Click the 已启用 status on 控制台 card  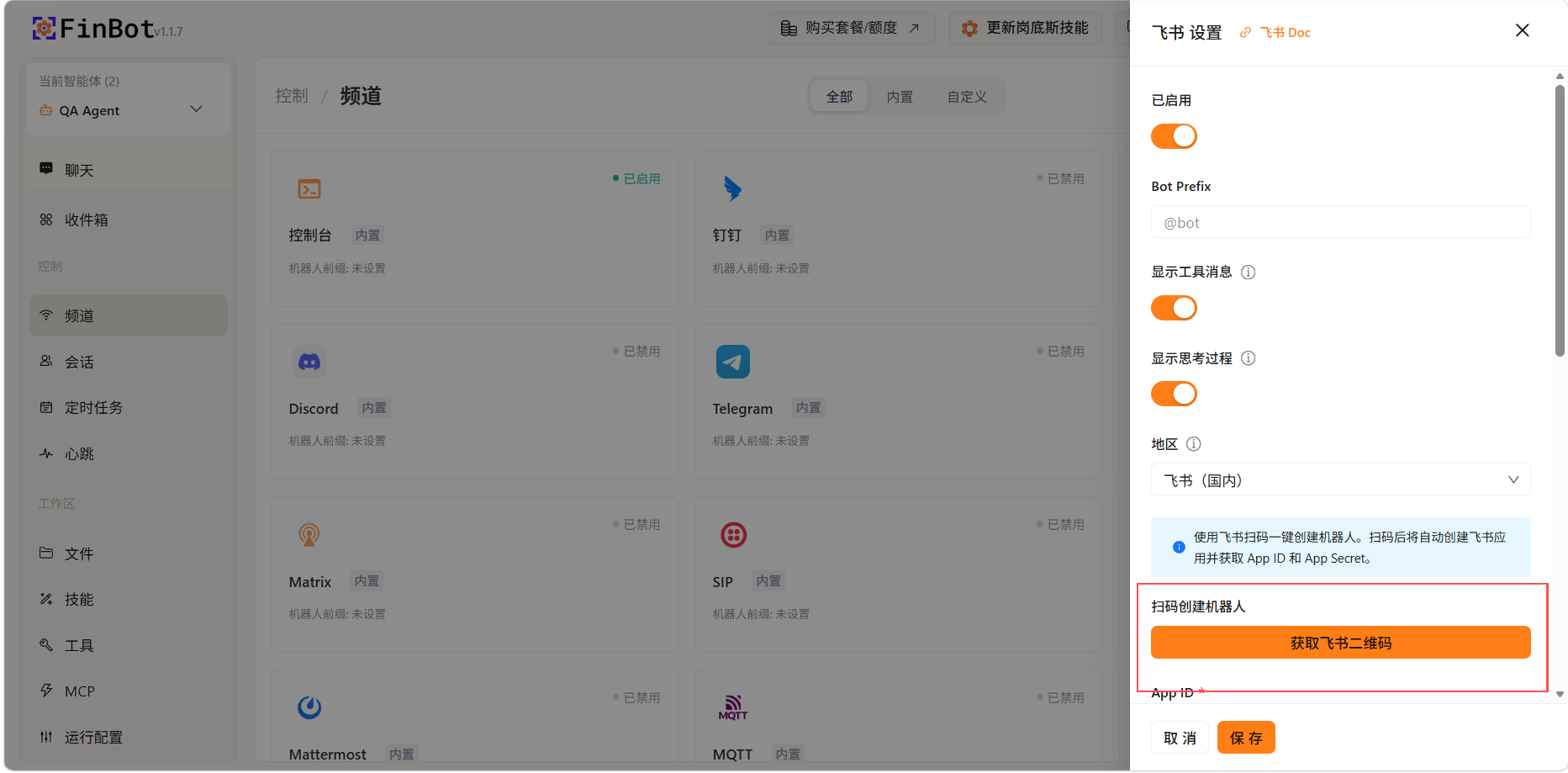pos(636,179)
